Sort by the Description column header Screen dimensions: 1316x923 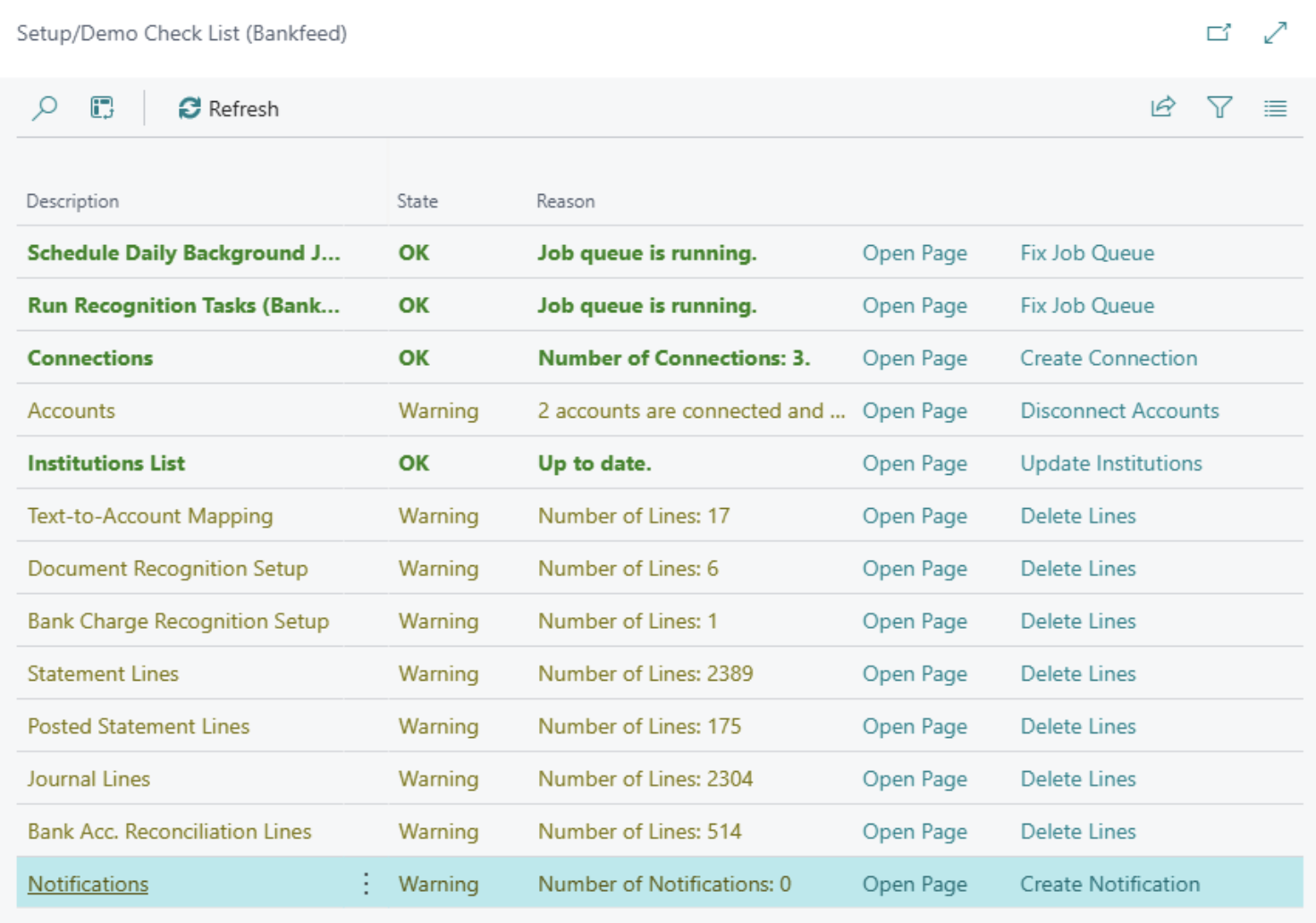pos(72,201)
